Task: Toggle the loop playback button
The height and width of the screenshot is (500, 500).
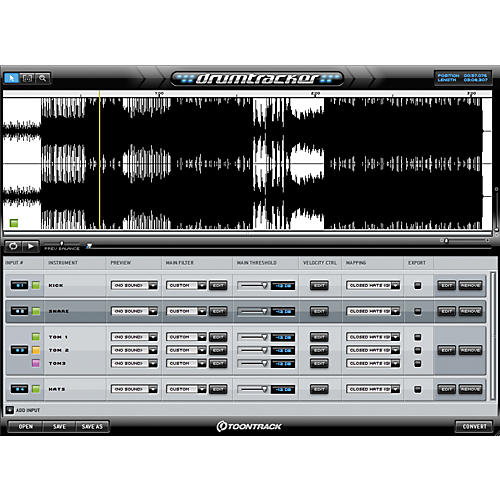Action: tap(13, 246)
